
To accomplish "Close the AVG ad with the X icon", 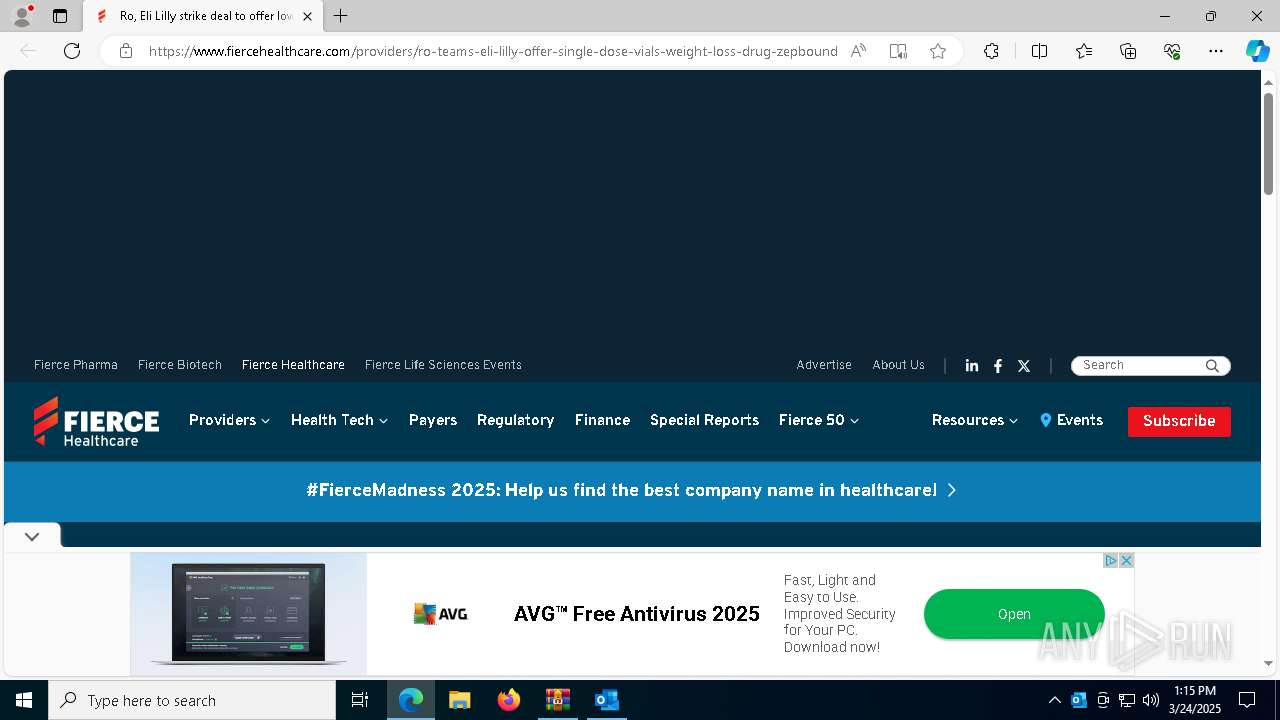I will tap(1126, 561).
